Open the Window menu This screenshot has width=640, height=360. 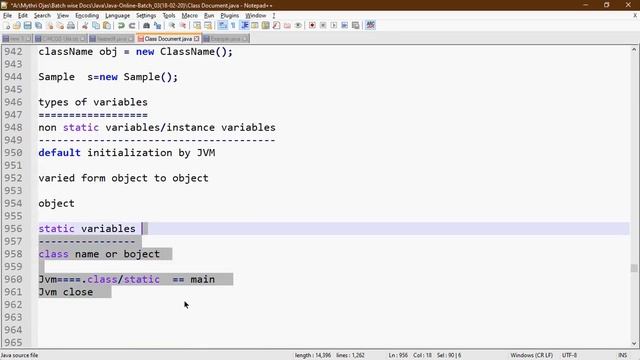(256, 16)
